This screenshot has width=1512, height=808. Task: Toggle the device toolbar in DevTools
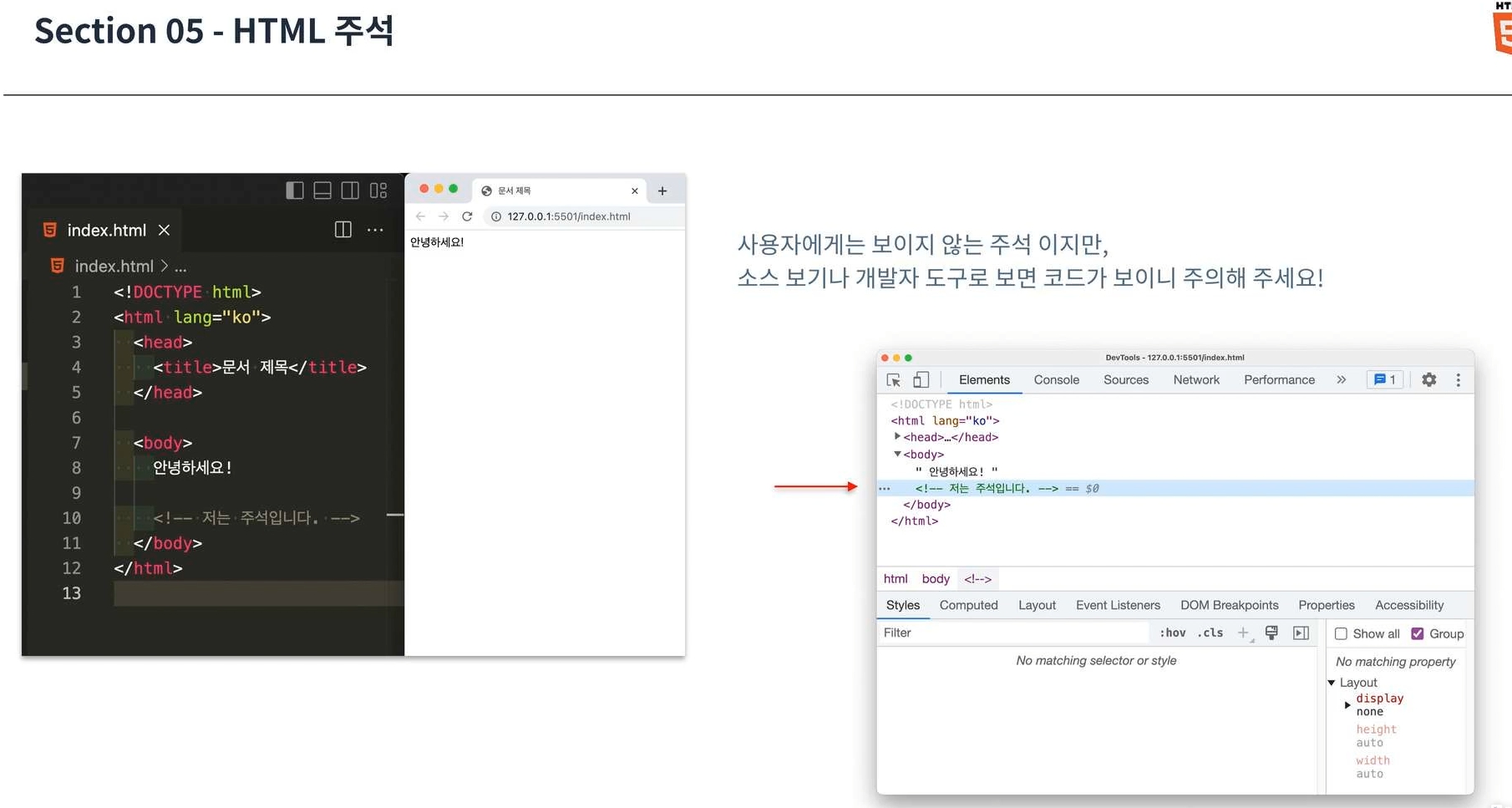pos(921,380)
